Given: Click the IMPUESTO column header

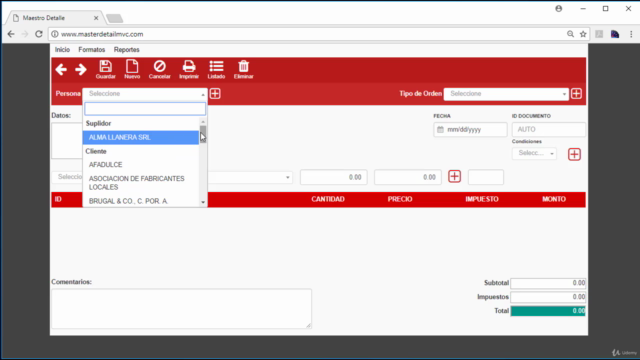Looking at the screenshot, I should click(482, 199).
